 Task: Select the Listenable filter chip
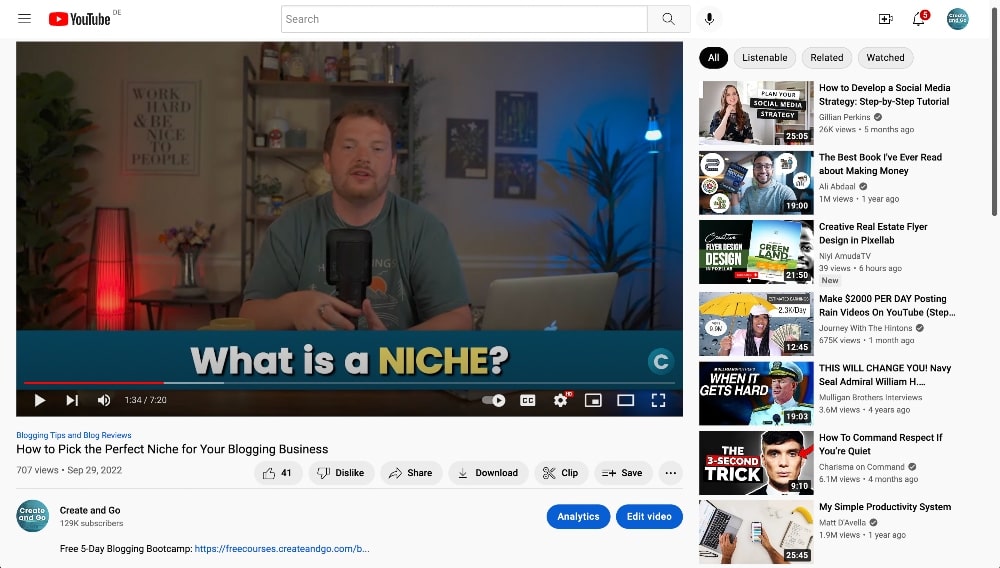point(765,57)
